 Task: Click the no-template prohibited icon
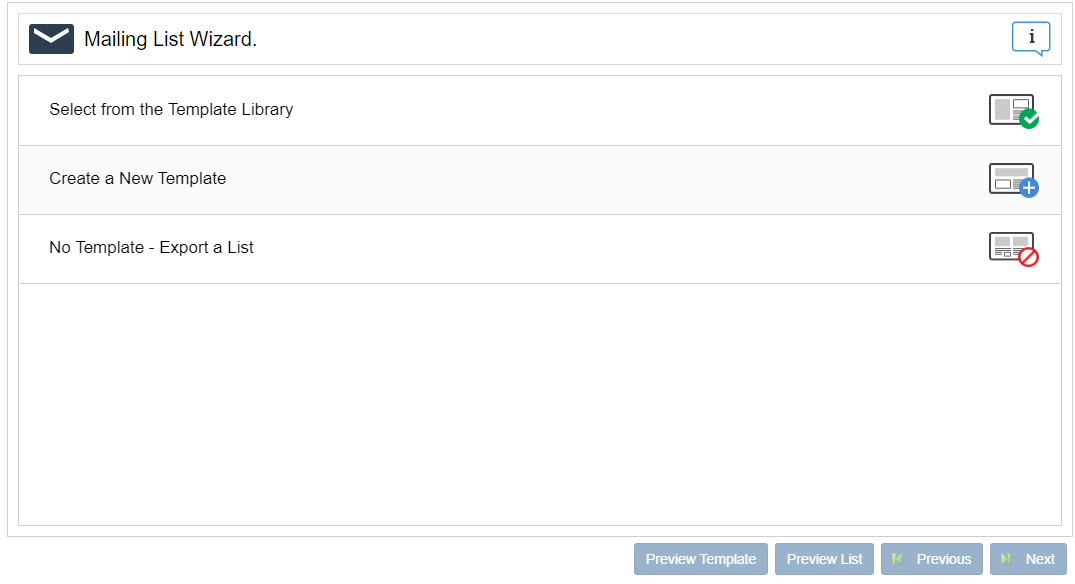coord(1013,250)
